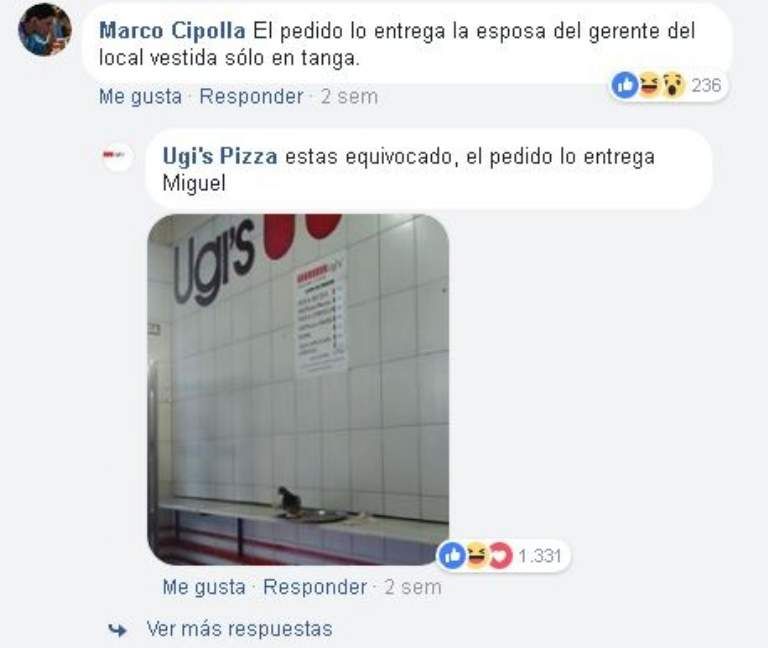Expand Ver más respuestas

pyautogui.click(x=240, y=629)
